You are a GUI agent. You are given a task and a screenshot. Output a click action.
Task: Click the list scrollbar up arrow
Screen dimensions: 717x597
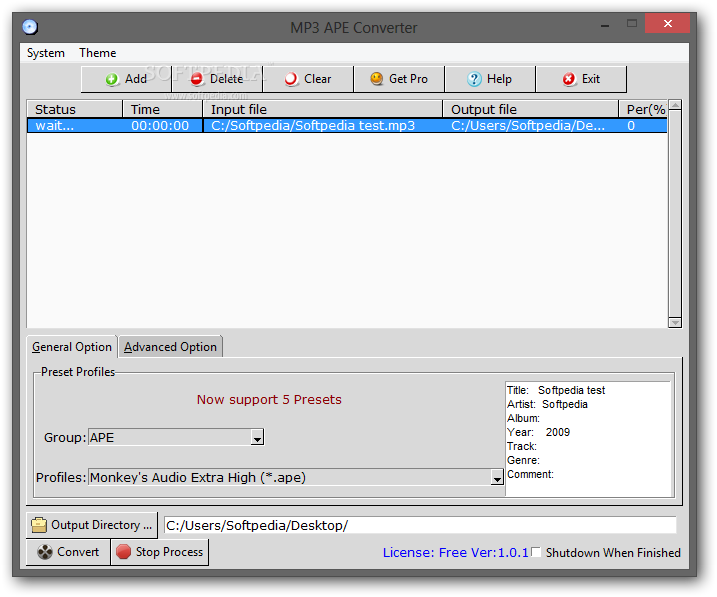(675, 105)
